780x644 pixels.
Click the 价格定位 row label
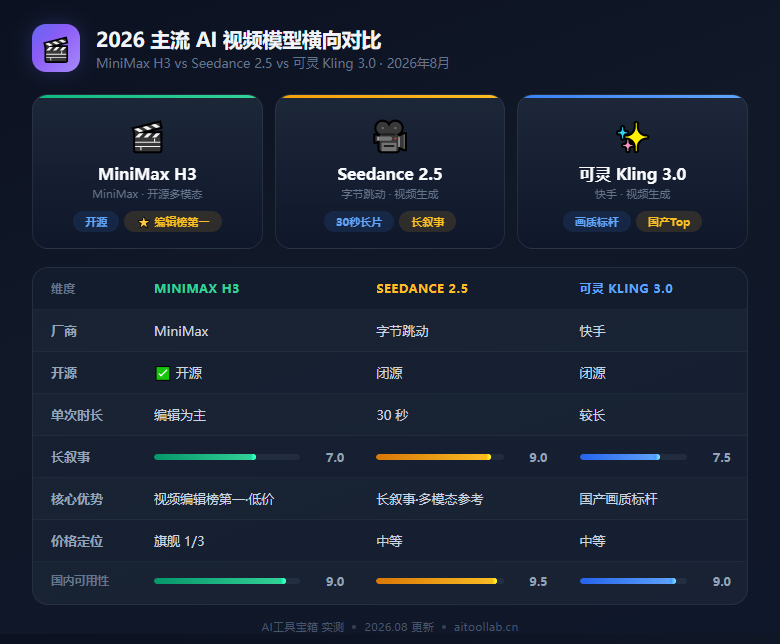77,542
